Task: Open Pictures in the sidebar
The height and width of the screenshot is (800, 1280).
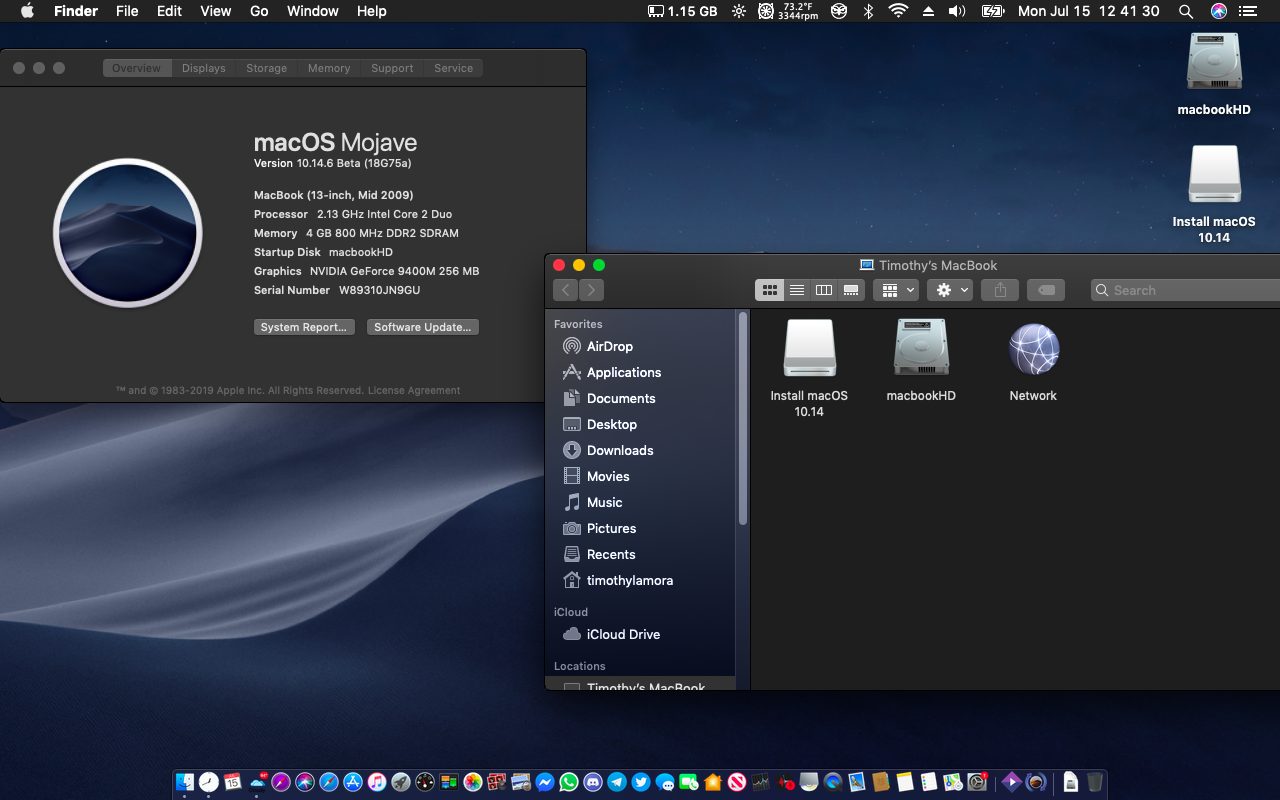Action: tap(610, 528)
